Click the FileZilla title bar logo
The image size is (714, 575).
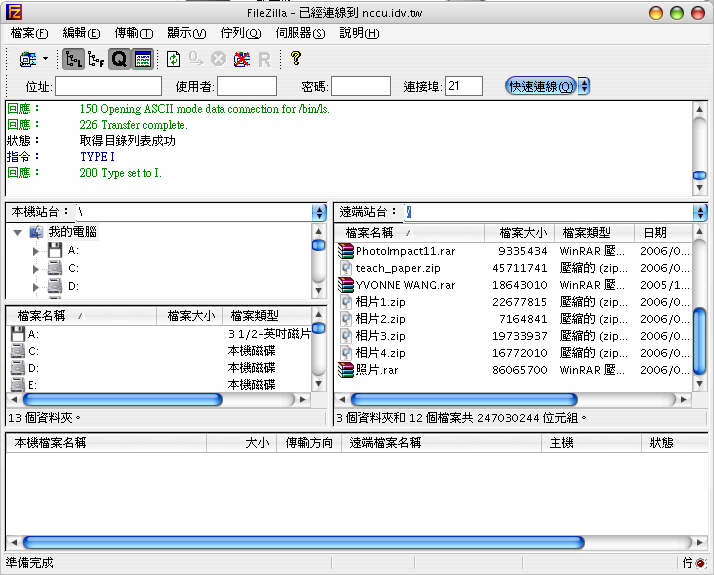tap(14, 12)
